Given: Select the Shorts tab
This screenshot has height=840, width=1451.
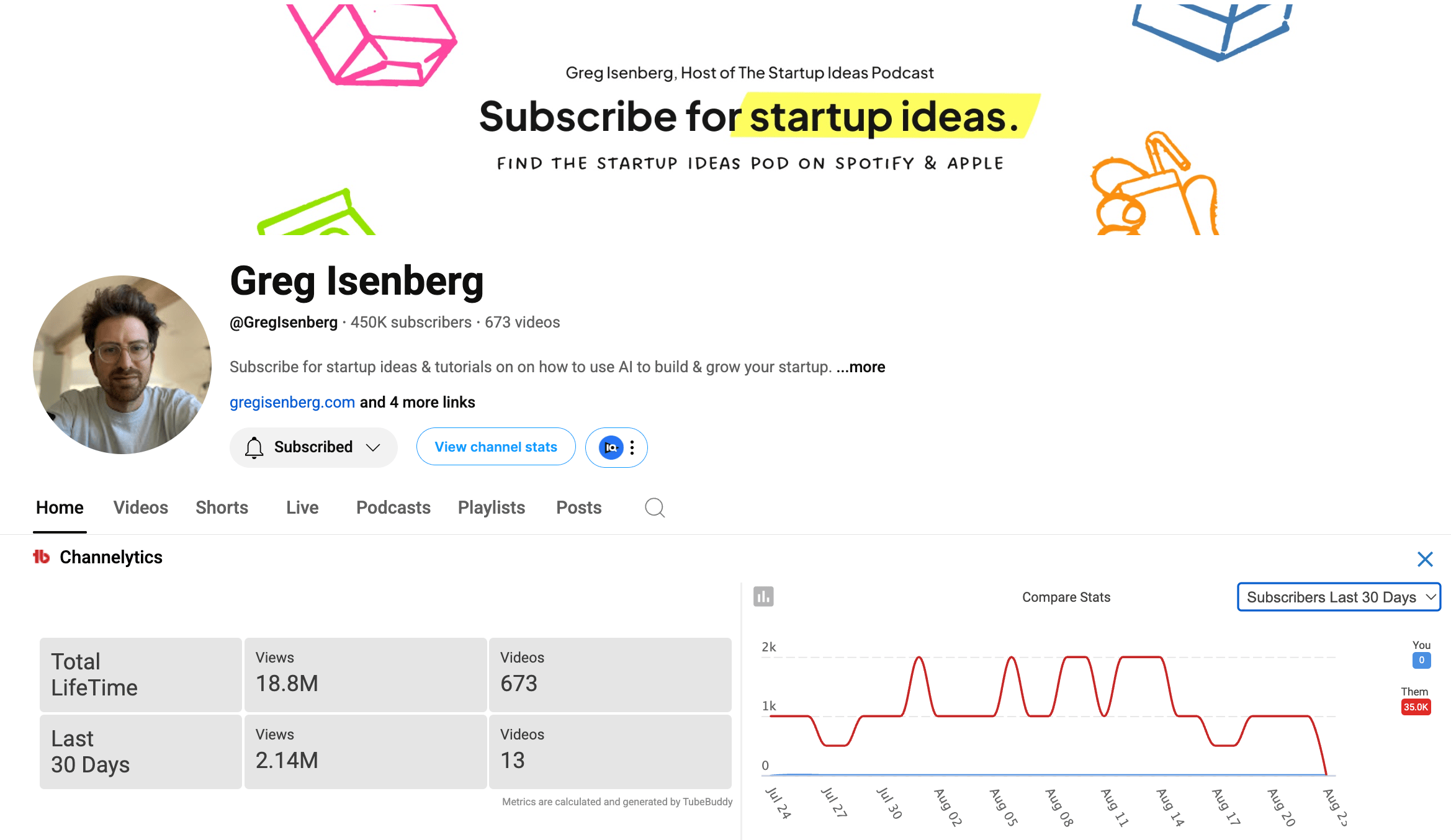Looking at the screenshot, I should [222, 507].
